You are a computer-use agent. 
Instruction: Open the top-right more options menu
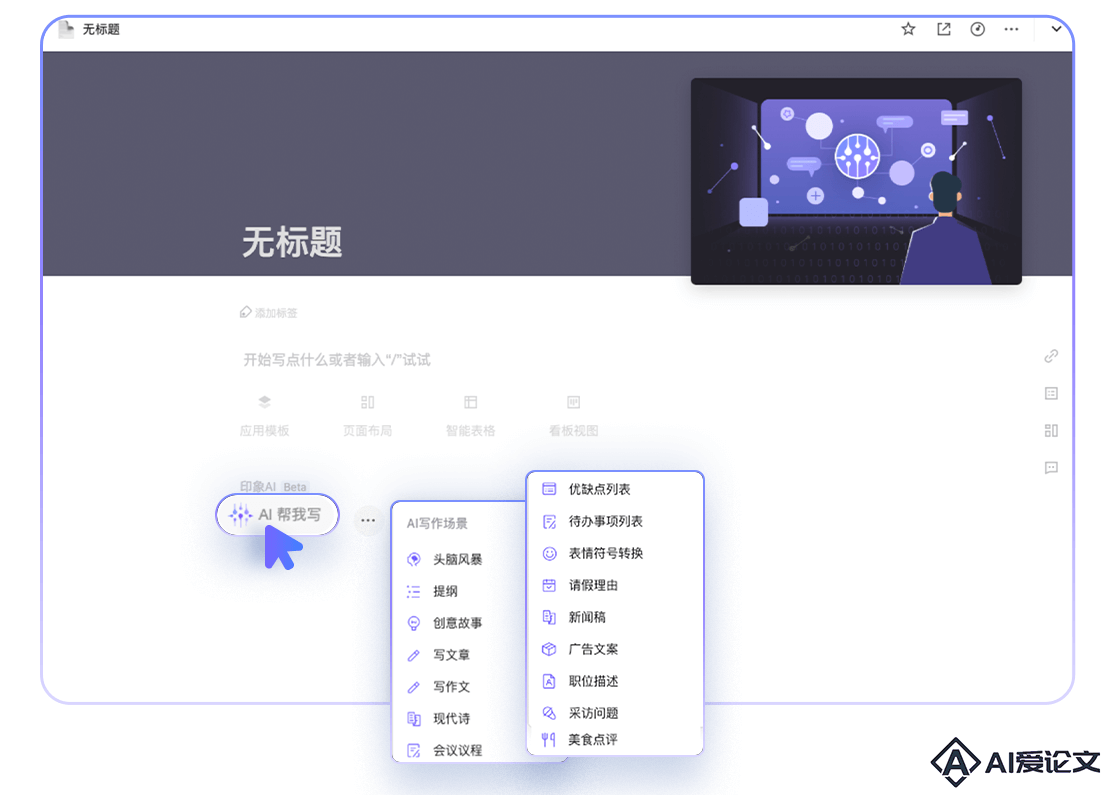[1011, 29]
